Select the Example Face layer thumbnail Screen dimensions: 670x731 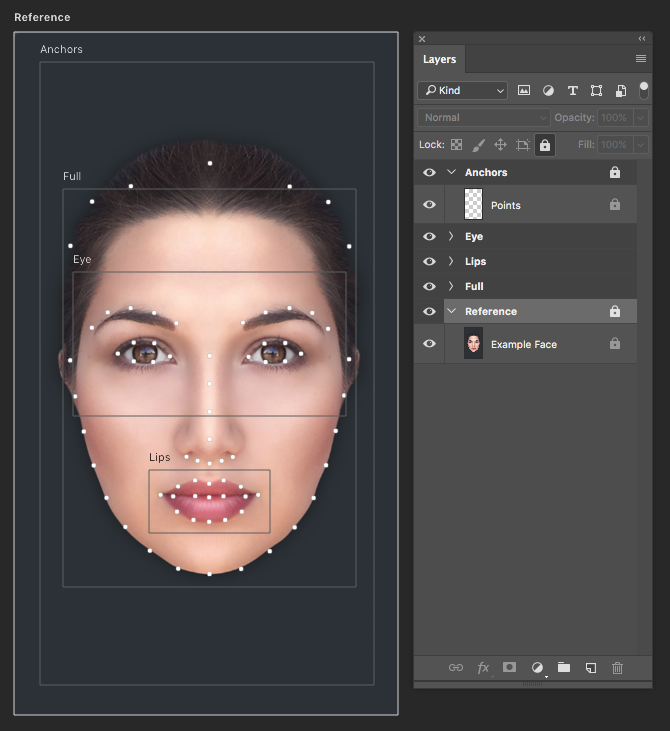[x=474, y=344]
